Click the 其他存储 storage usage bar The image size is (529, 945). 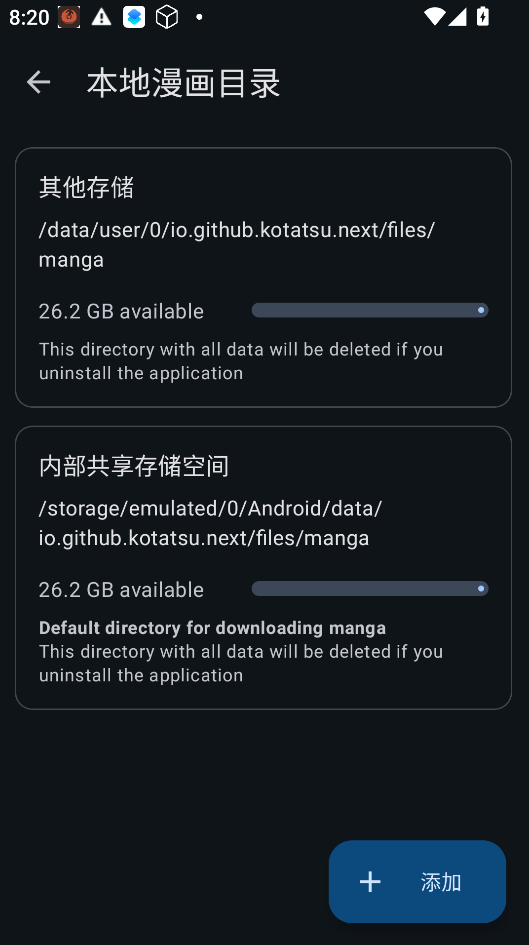coord(370,310)
